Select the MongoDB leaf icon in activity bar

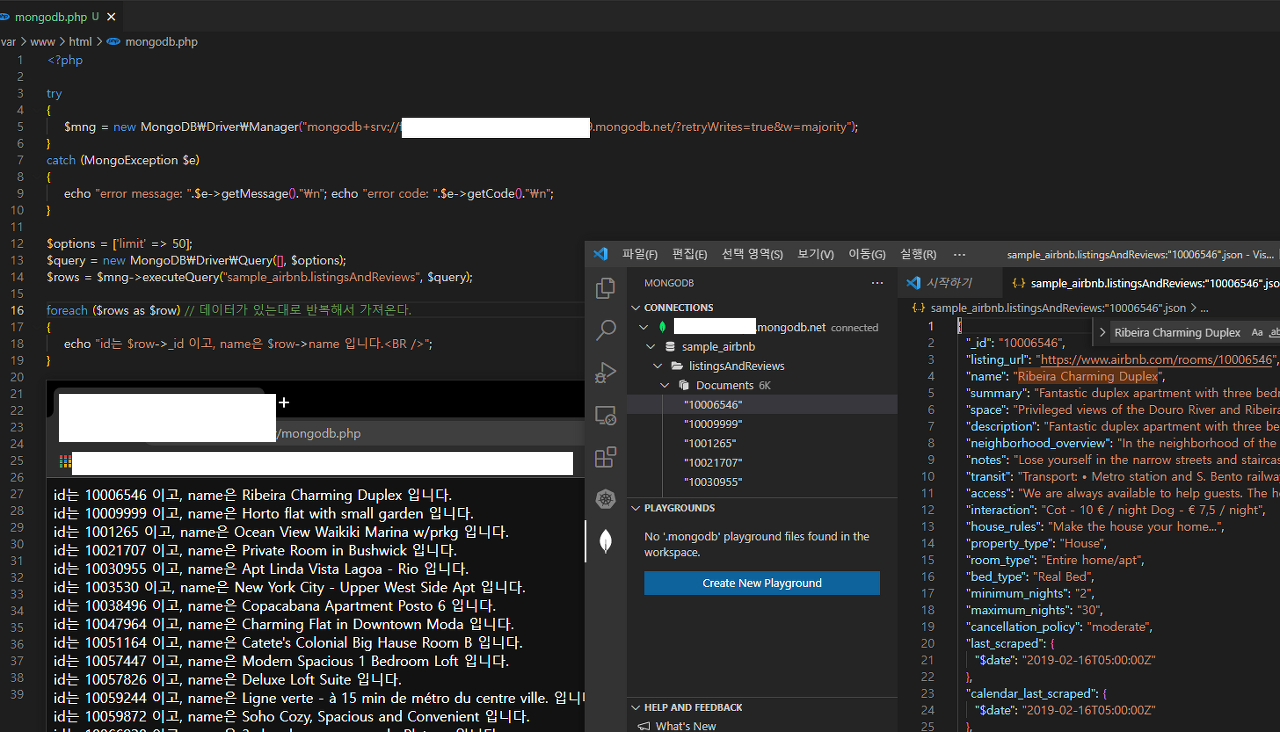(605, 541)
